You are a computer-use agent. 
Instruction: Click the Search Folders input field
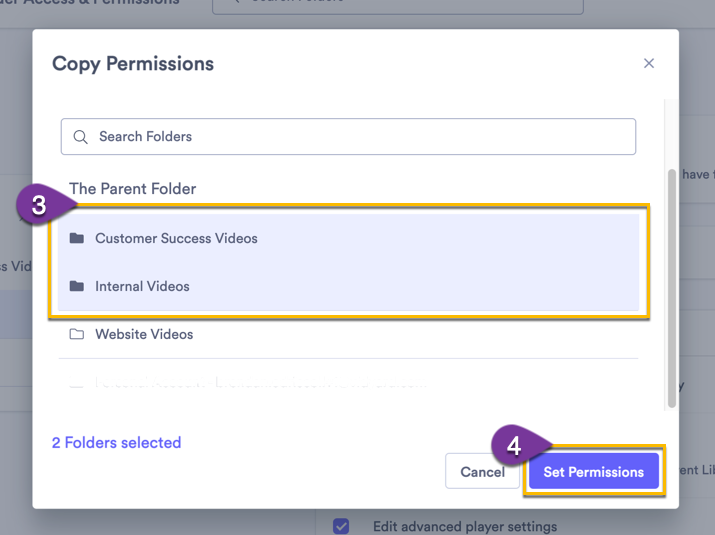[348, 136]
